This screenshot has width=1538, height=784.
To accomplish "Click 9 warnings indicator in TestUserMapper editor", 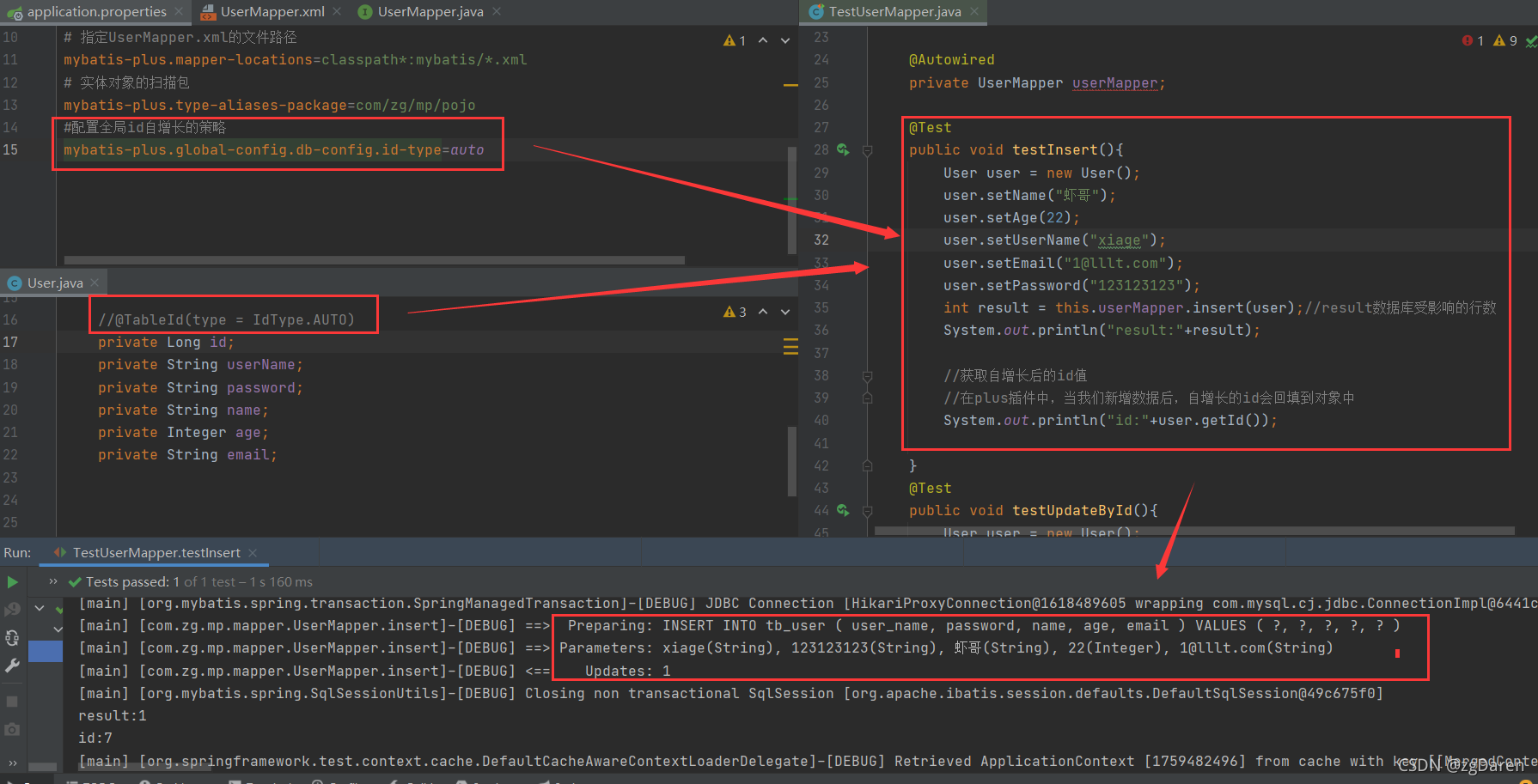I will (x=1504, y=40).
